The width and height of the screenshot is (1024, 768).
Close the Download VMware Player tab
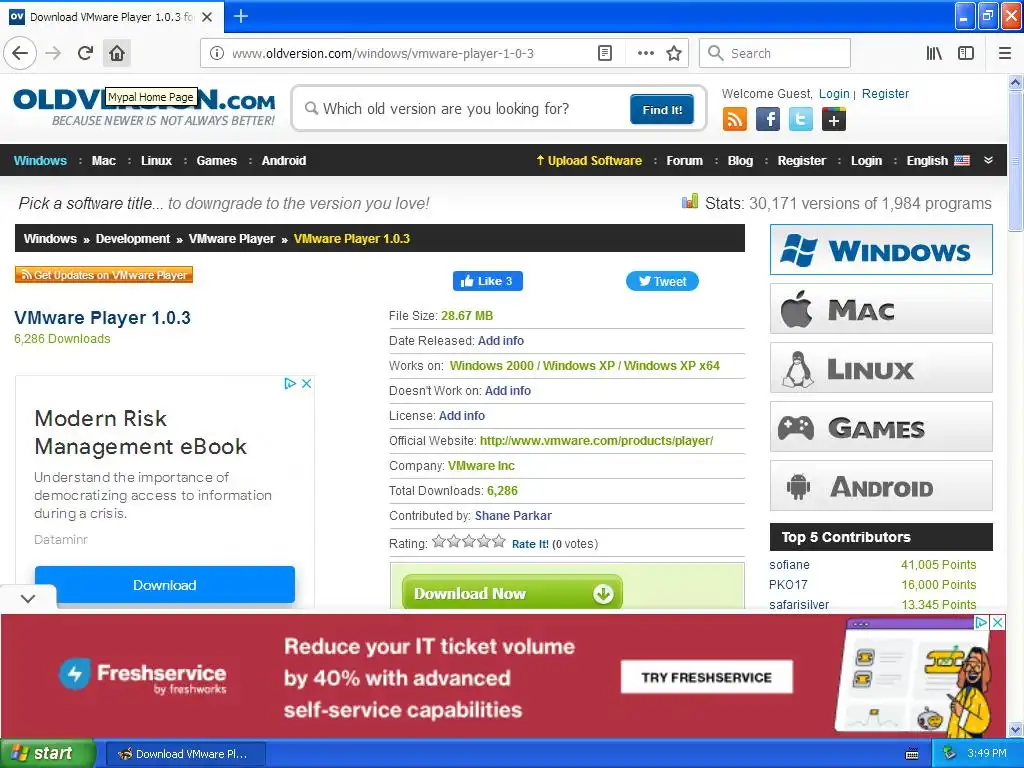tap(207, 17)
